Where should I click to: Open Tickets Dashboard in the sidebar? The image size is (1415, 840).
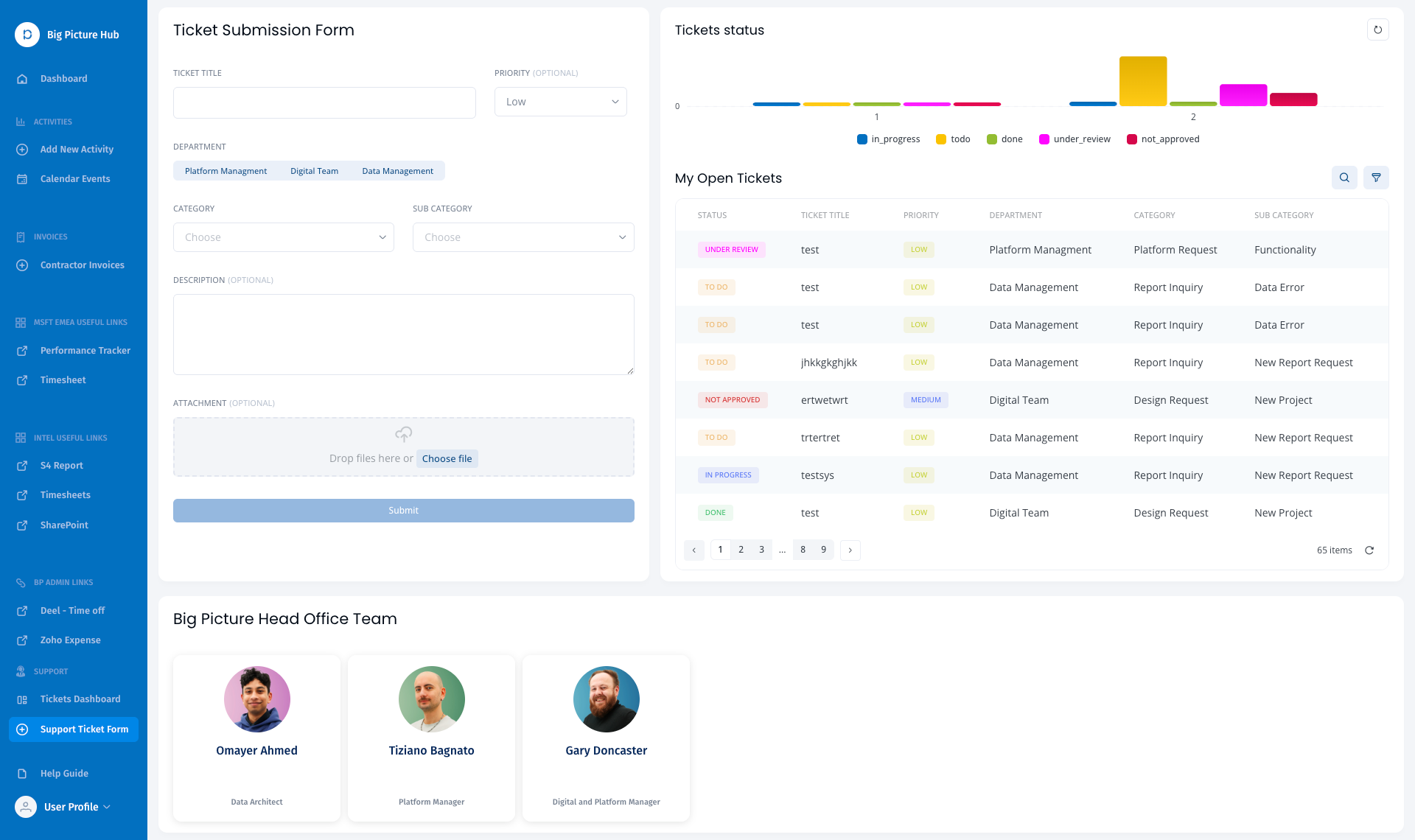pos(80,699)
